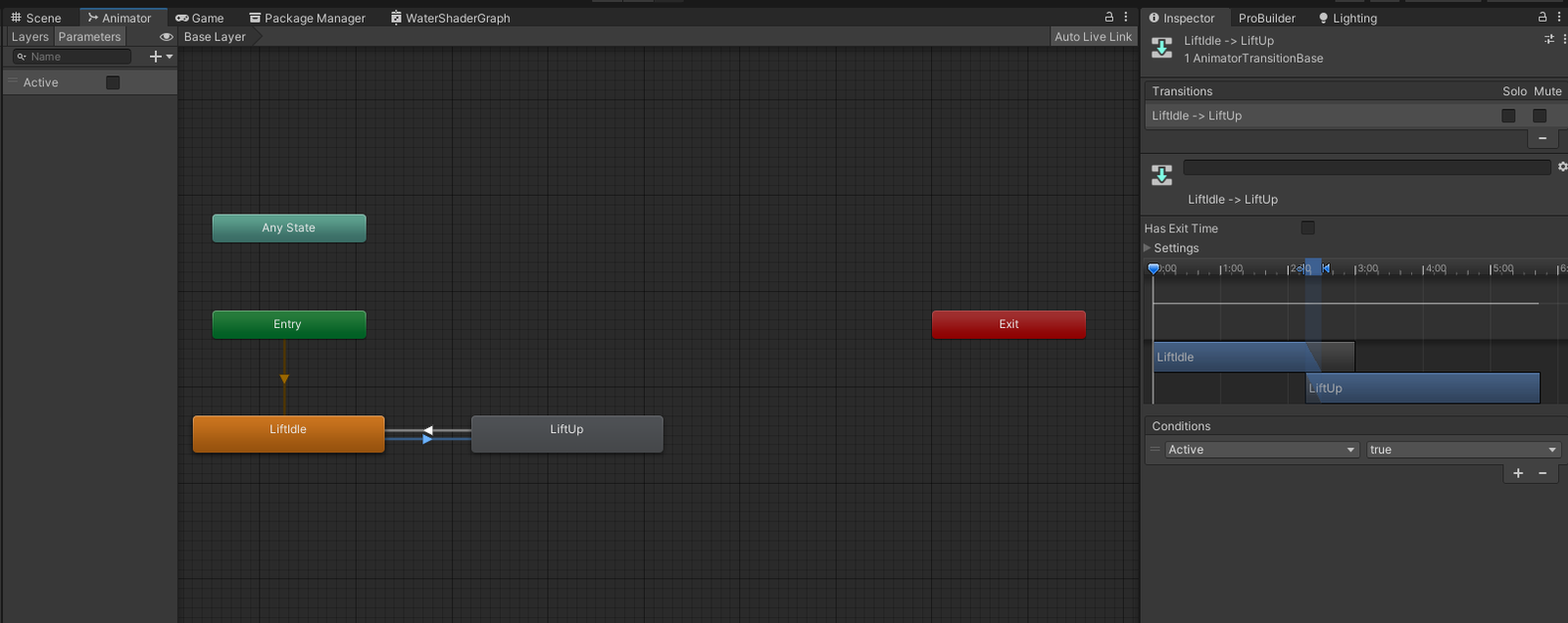The width and height of the screenshot is (1568, 623).
Task: Select the grey LiftUp state node
Action: point(567,434)
